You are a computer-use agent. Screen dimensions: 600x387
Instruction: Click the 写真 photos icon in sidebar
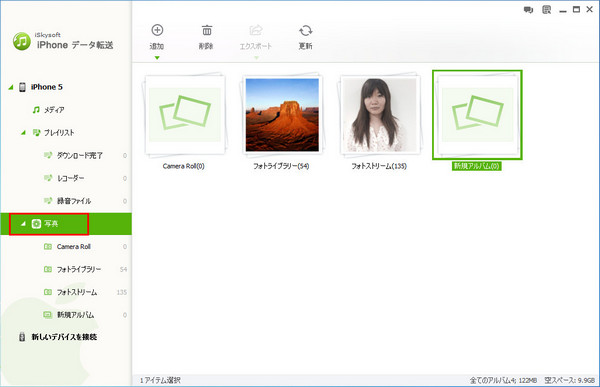36,224
